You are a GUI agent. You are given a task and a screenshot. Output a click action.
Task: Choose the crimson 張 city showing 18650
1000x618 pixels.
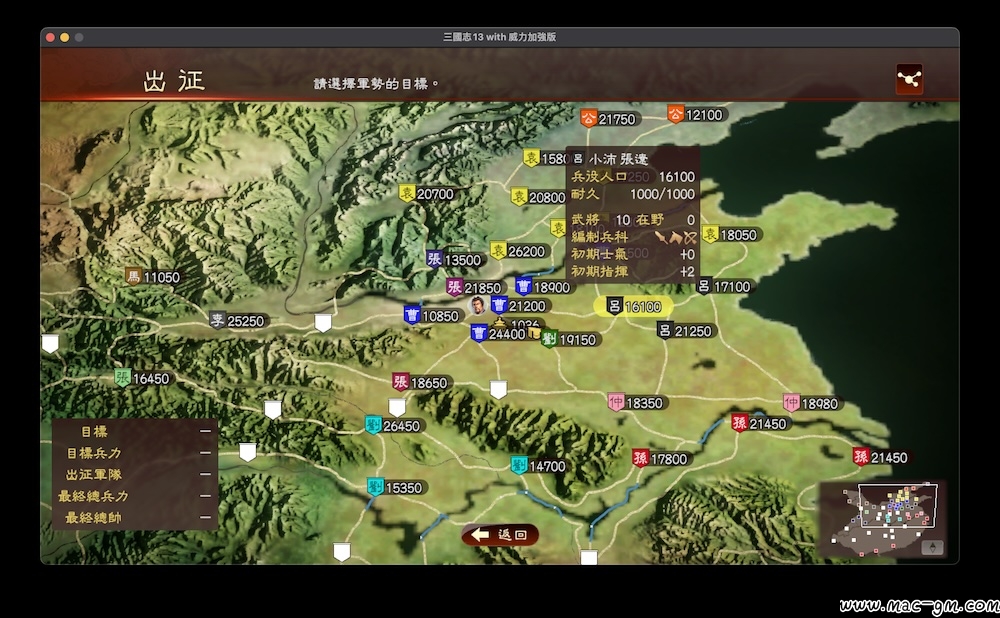421,383
